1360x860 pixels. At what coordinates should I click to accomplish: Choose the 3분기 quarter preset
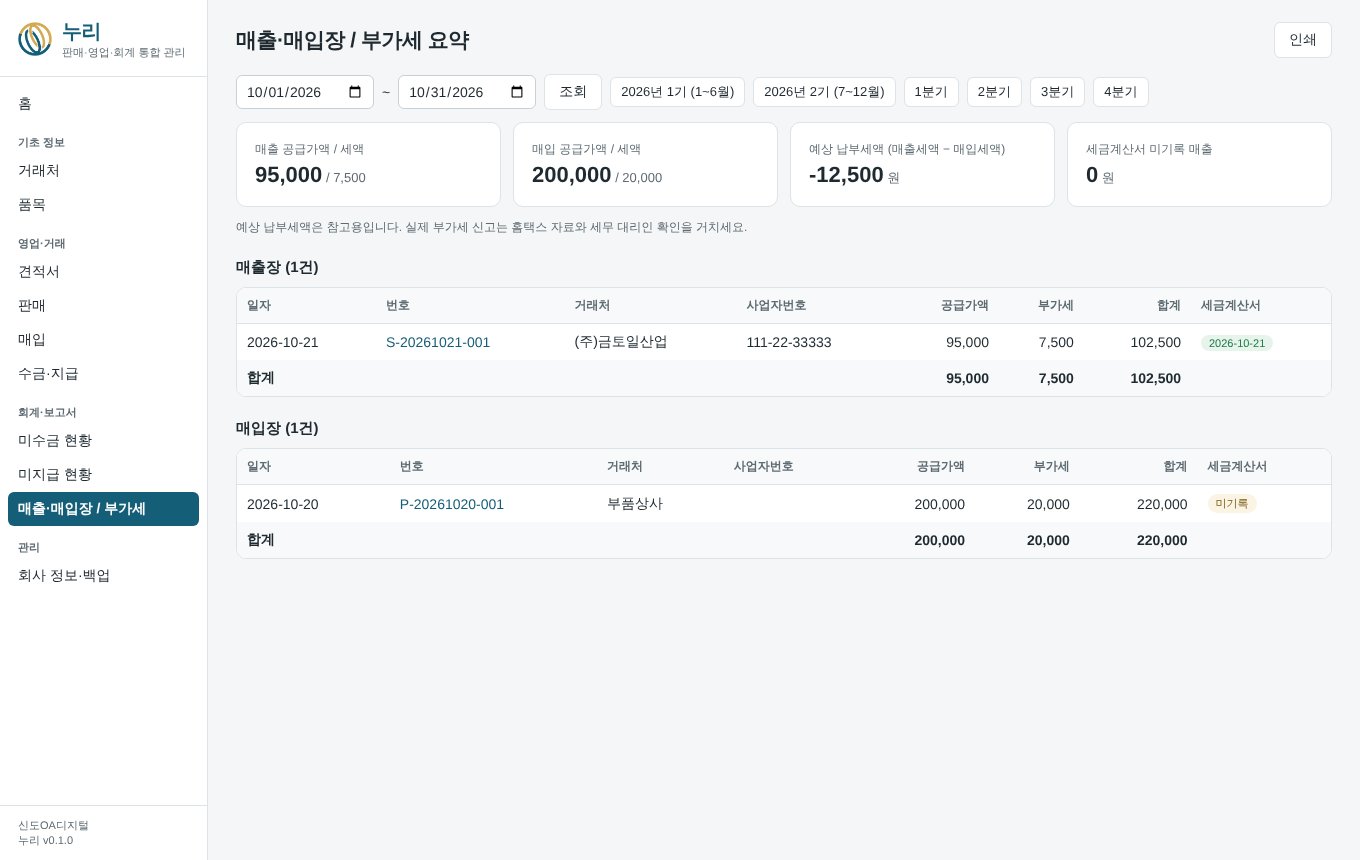(1057, 92)
